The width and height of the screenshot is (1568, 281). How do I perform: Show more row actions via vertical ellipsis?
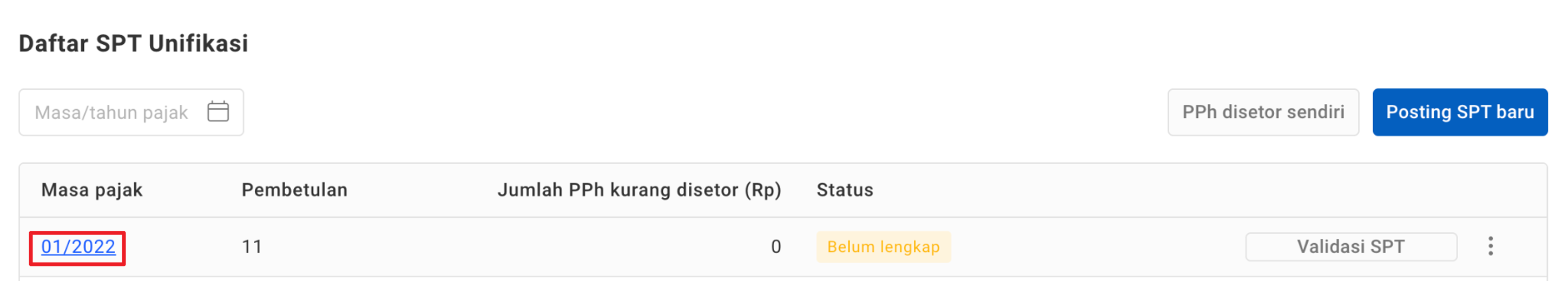tap(1490, 246)
